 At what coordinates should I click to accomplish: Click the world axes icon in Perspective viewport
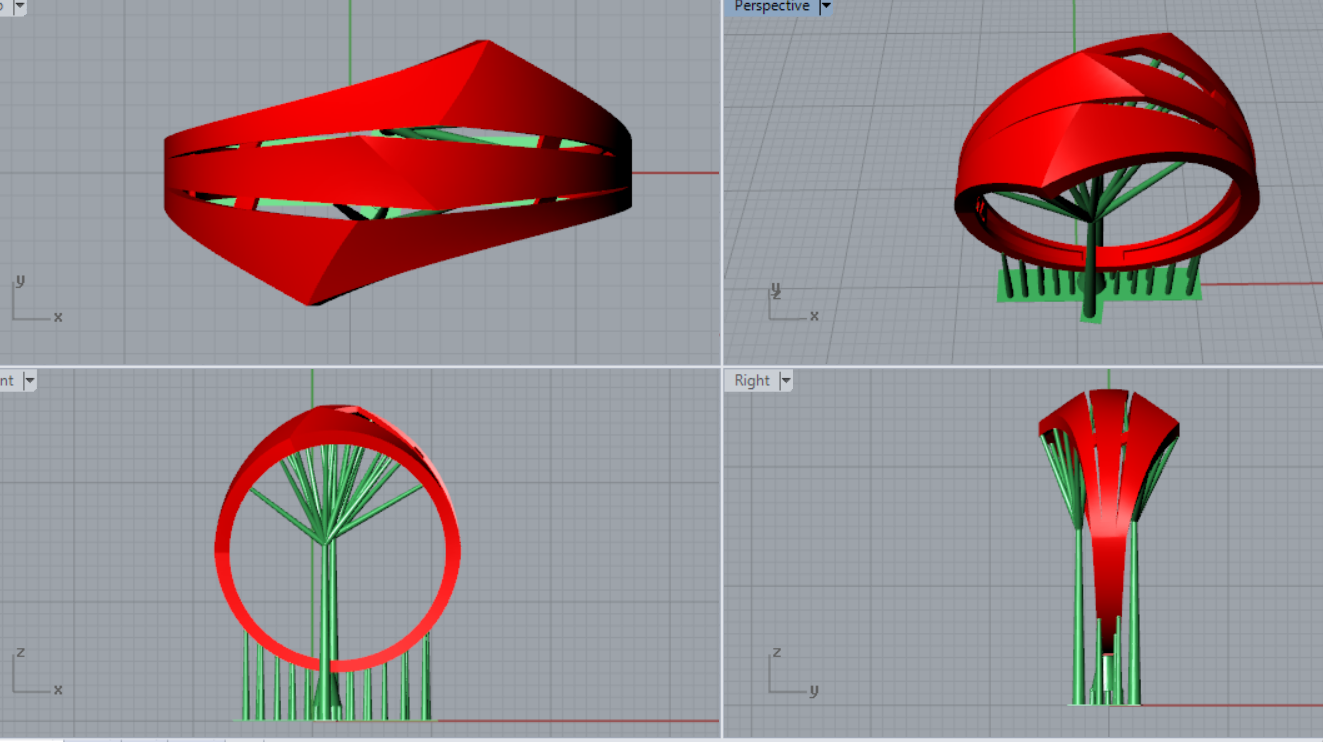pyautogui.click(x=790, y=304)
